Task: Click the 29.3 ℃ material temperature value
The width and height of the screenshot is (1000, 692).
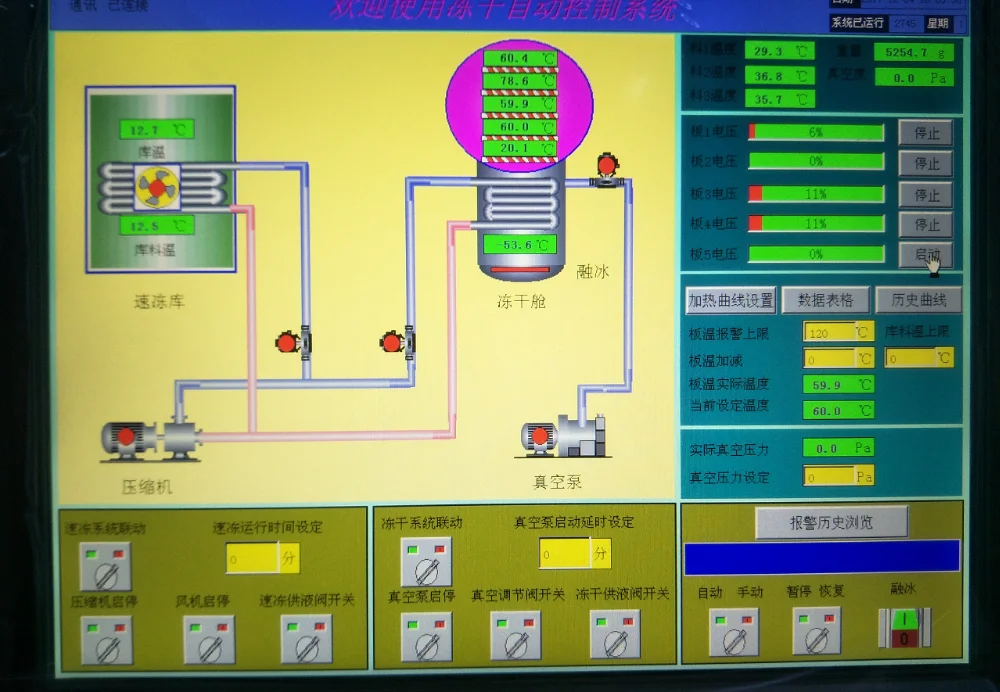Action: point(779,52)
